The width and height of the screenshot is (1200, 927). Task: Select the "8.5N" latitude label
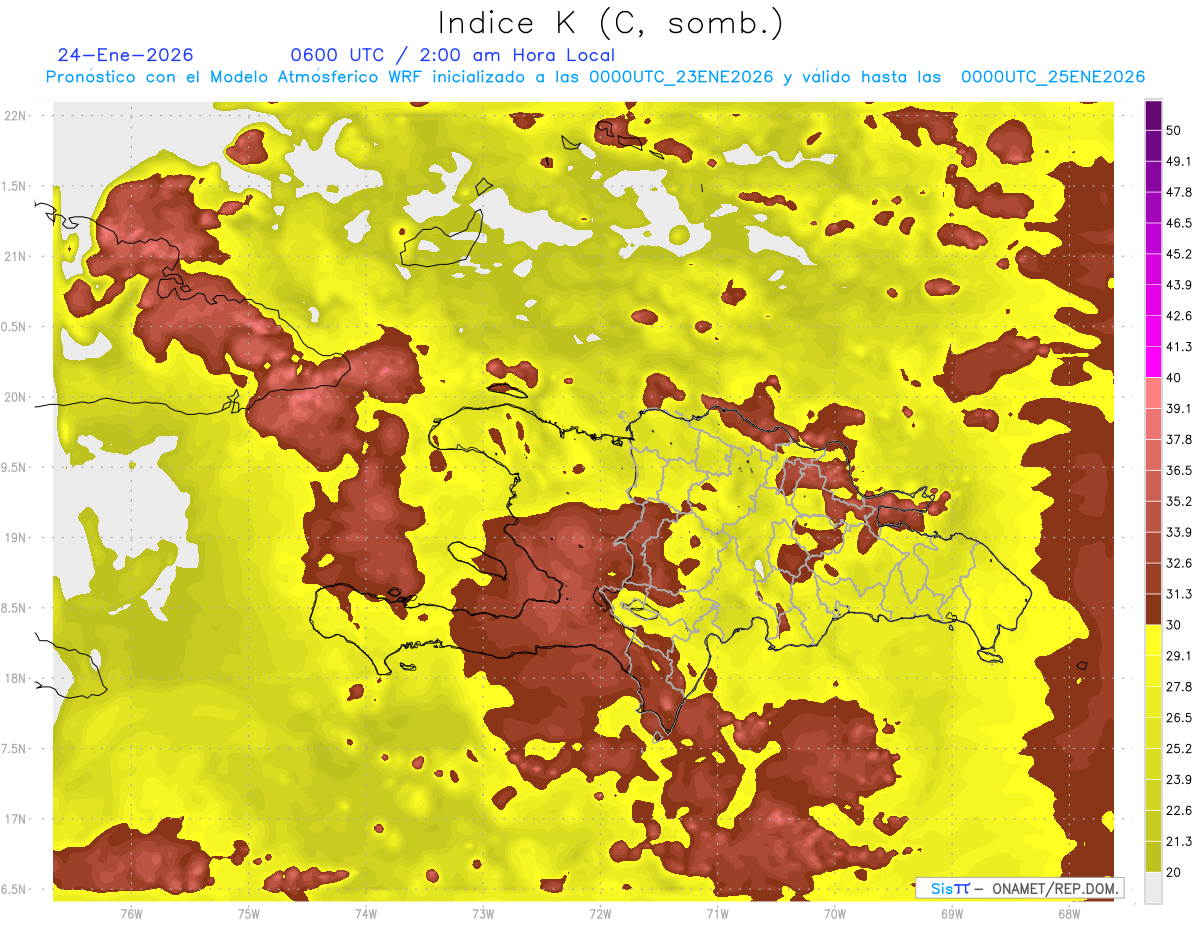(x=14, y=608)
